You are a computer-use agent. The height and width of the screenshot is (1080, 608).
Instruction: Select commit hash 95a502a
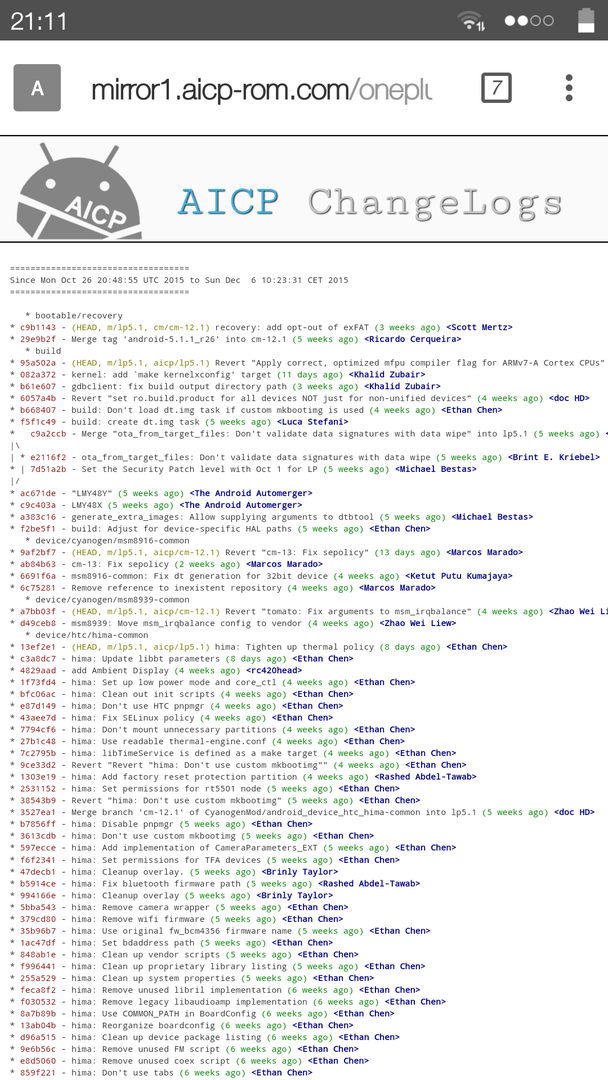(x=38, y=363)
